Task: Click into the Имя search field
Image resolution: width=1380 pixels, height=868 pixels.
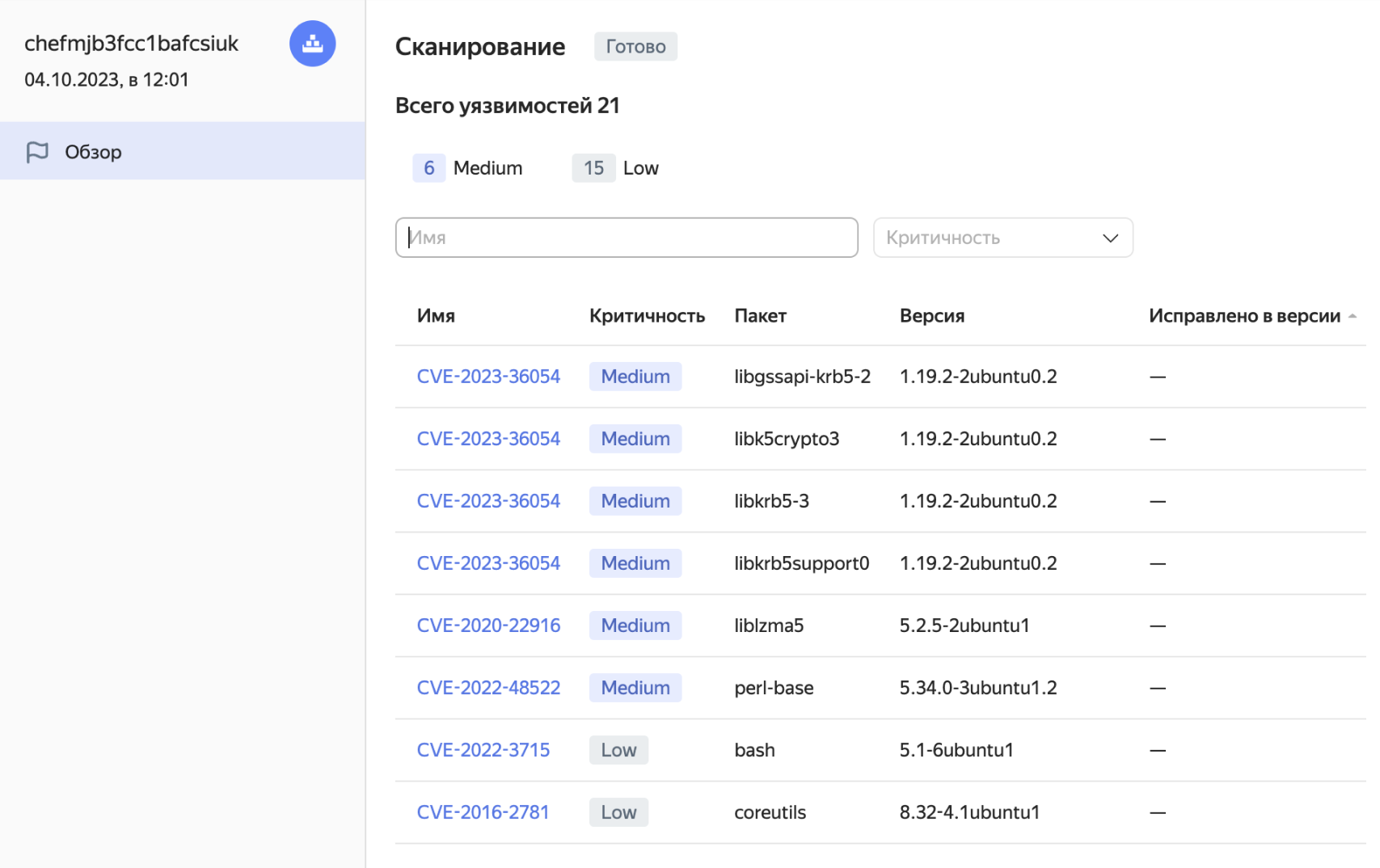Action: [x=627, y=238]
